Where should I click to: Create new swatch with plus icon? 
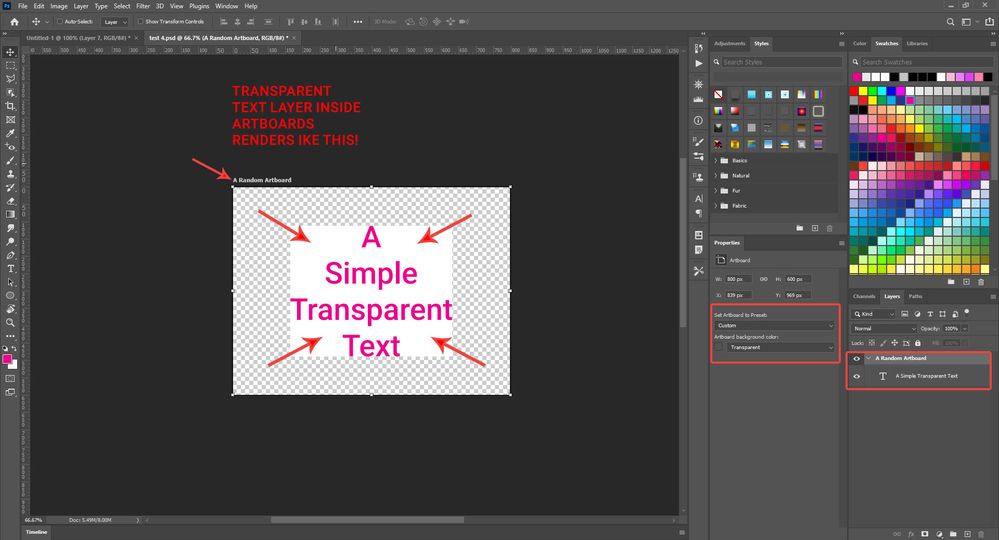[967, 281]
